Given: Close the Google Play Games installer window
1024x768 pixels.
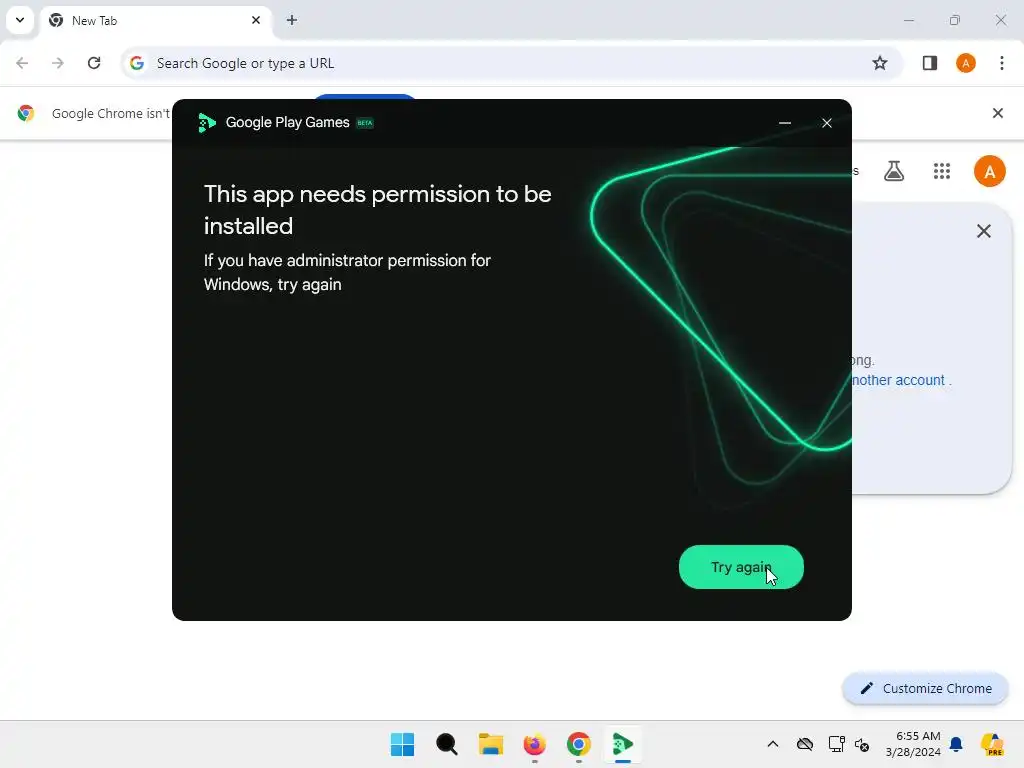Looking at the screenshot, I should 827,123.
